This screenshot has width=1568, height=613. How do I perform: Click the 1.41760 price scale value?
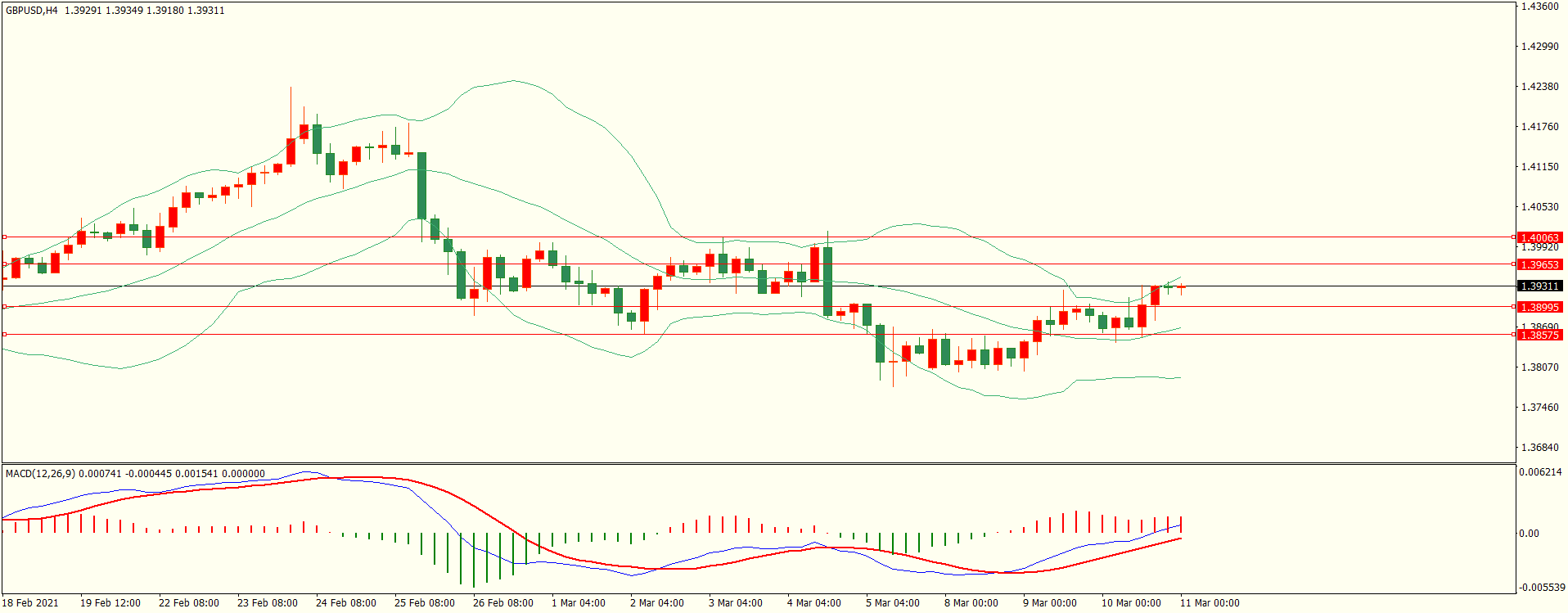point(1539,127)
